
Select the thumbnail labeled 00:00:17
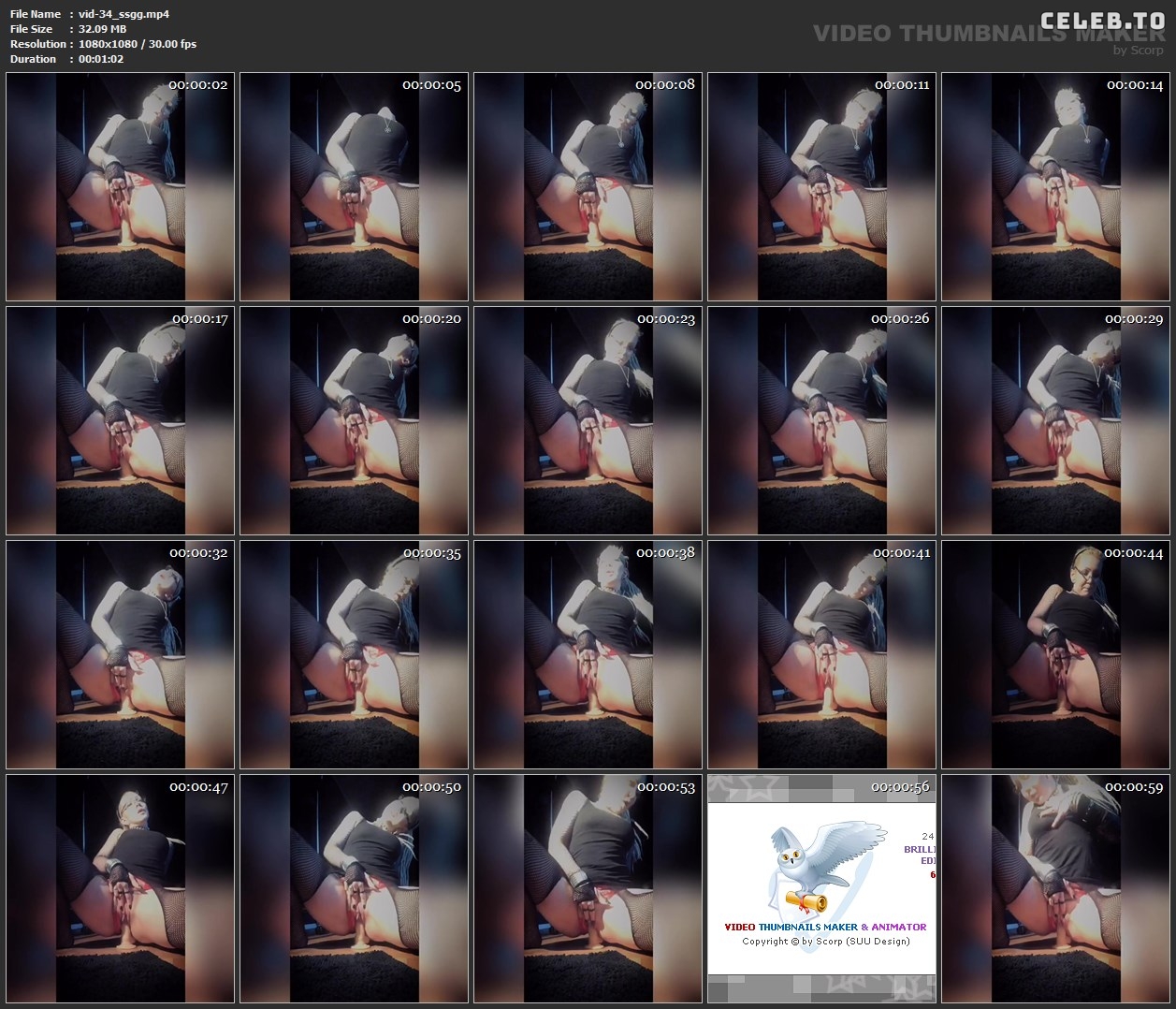pos(120,421)
